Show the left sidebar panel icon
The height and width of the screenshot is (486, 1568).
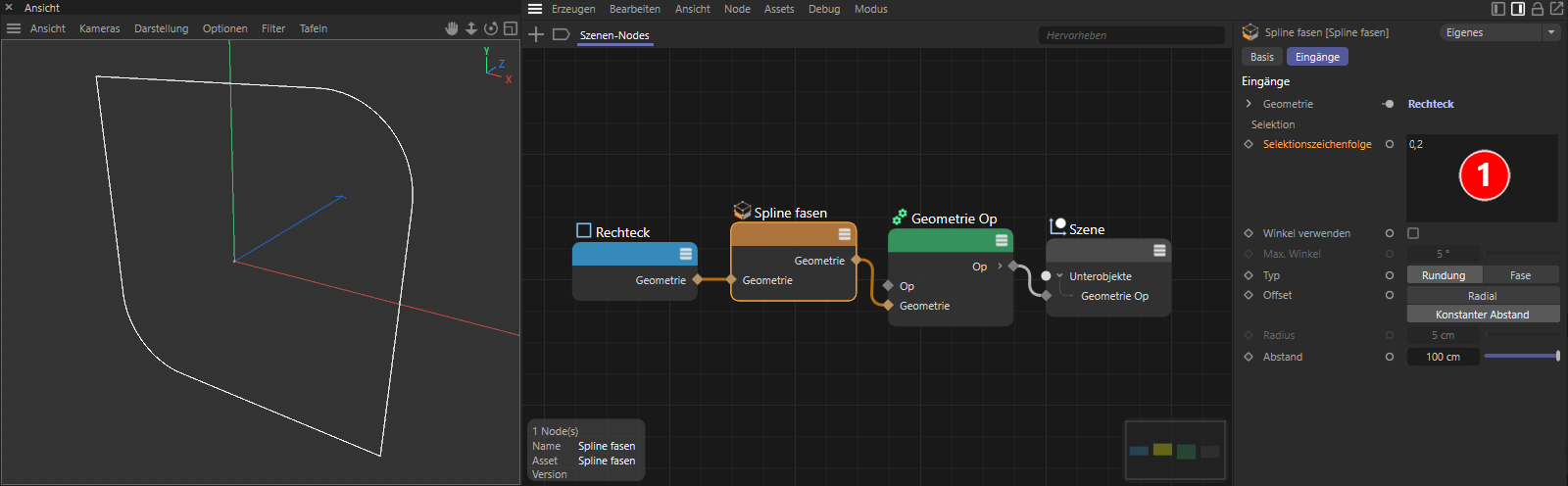(1498, 9)
